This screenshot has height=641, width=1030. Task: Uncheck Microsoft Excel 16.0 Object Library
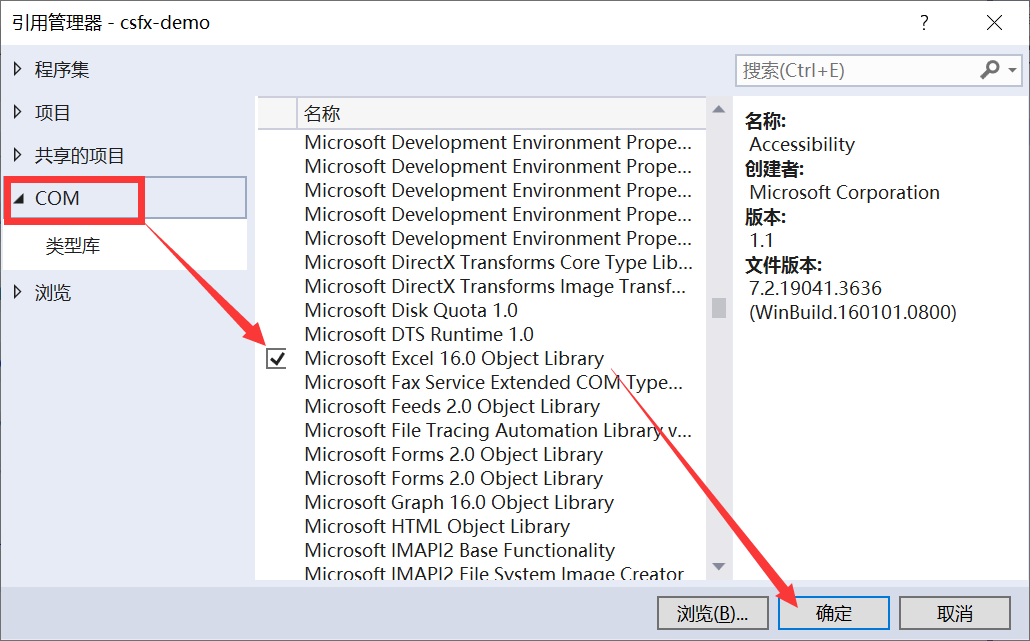[x=276, y=359]
